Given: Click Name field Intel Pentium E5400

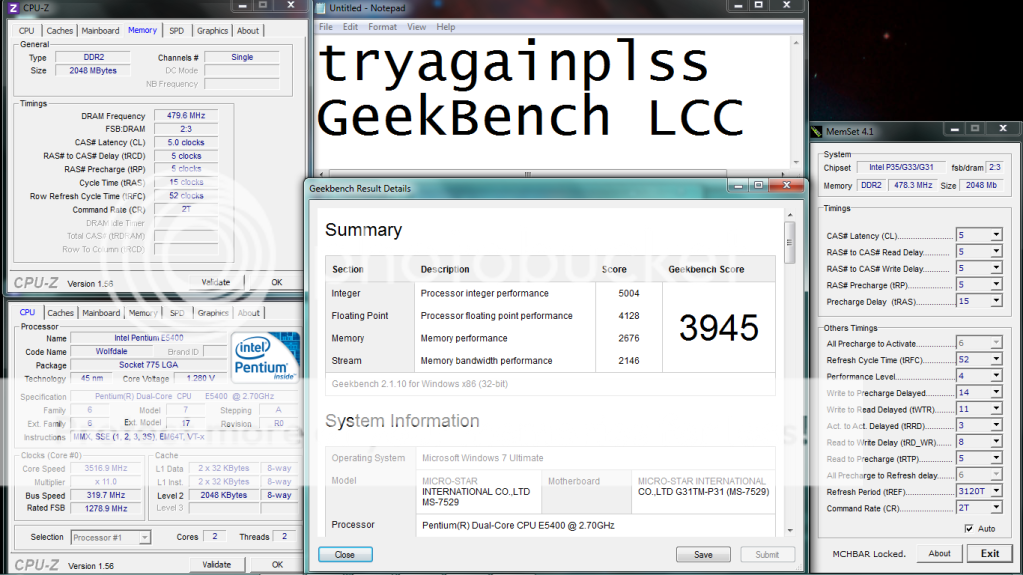Looking at the screenshot, I should coord(149,338).
